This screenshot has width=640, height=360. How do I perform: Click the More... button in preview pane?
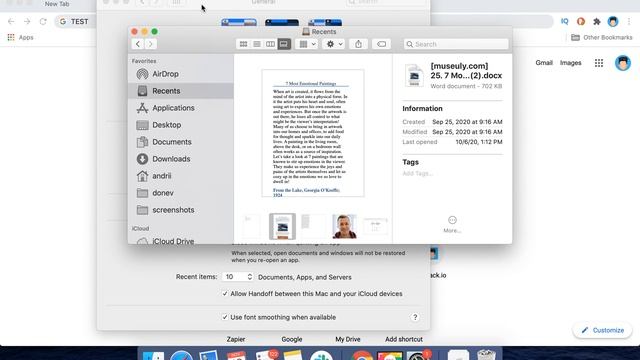452,224
